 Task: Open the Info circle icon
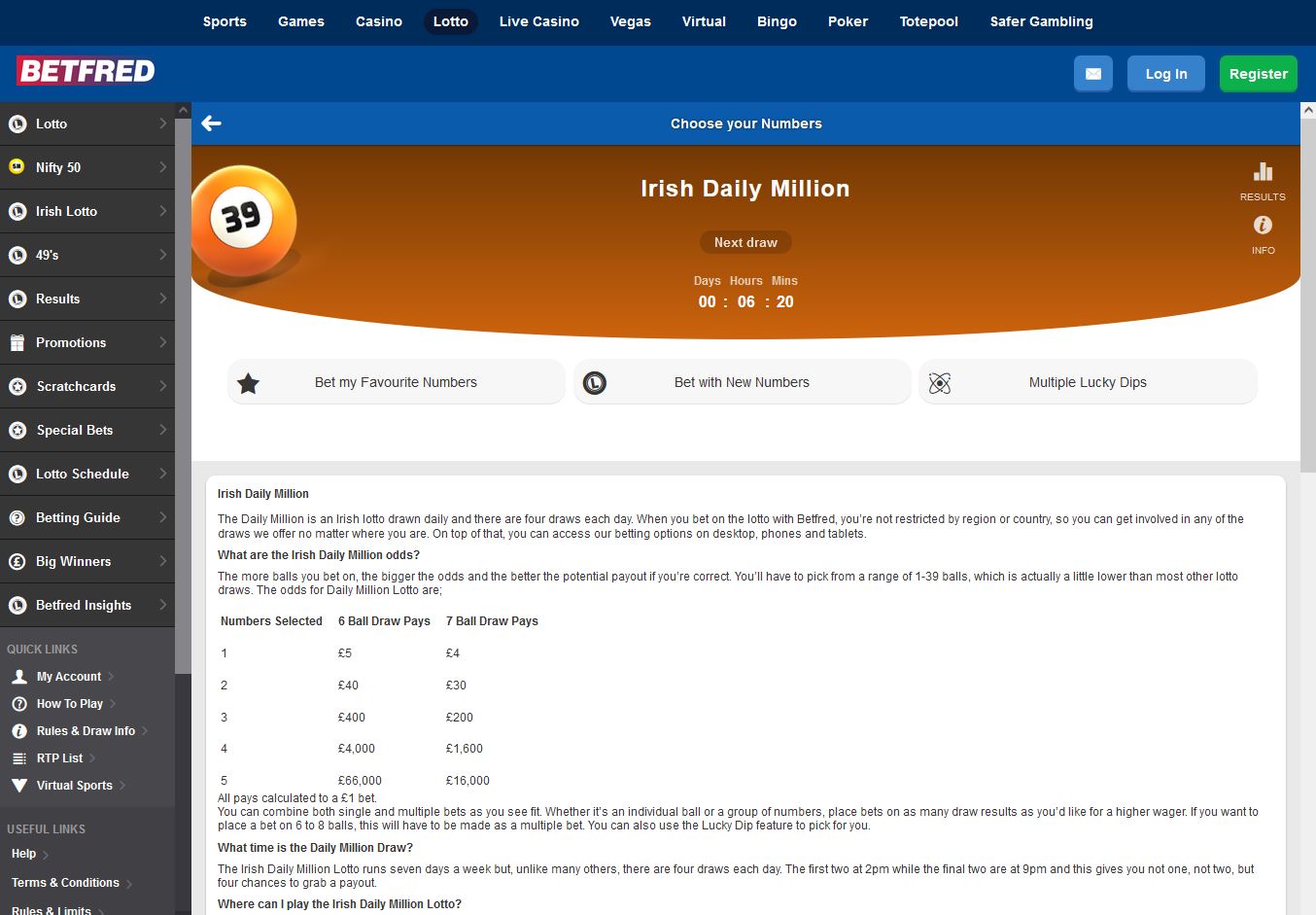(1263, 225)
